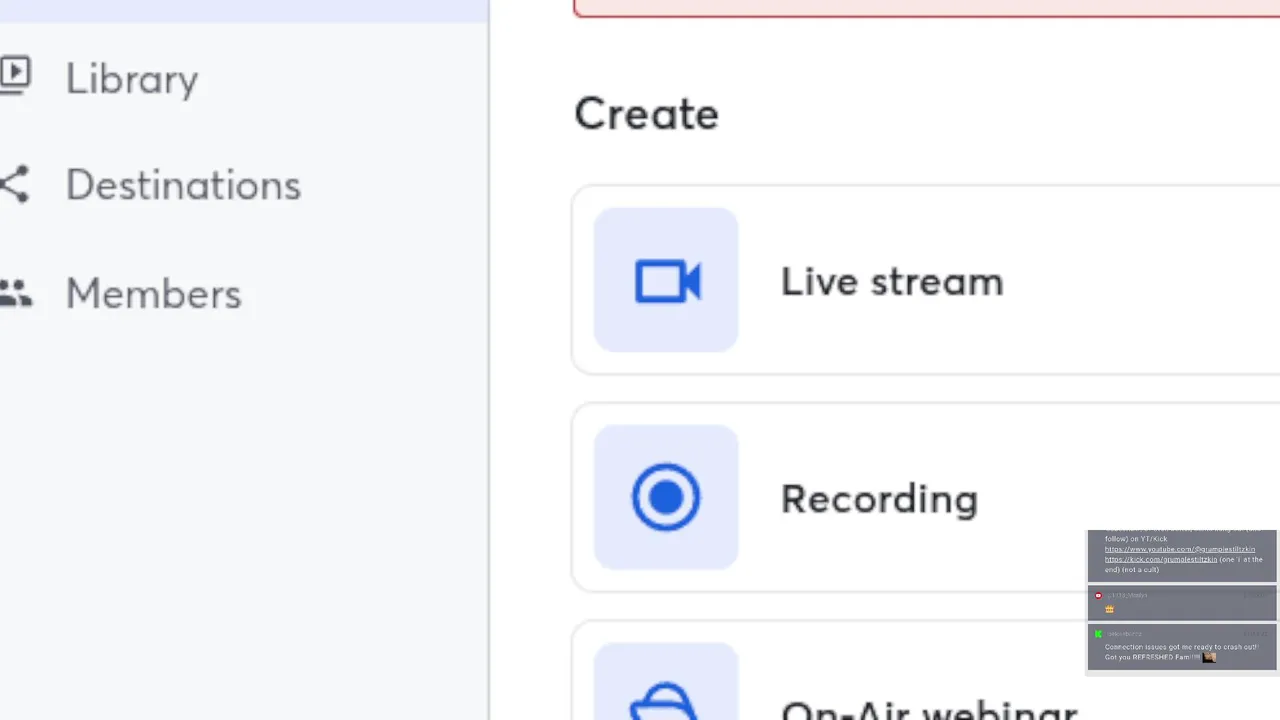Image resolution: width=1280 pixels, height=720 pixels.
Task: Click the blue video camera Live stream icon
Action: click(667, 281)
